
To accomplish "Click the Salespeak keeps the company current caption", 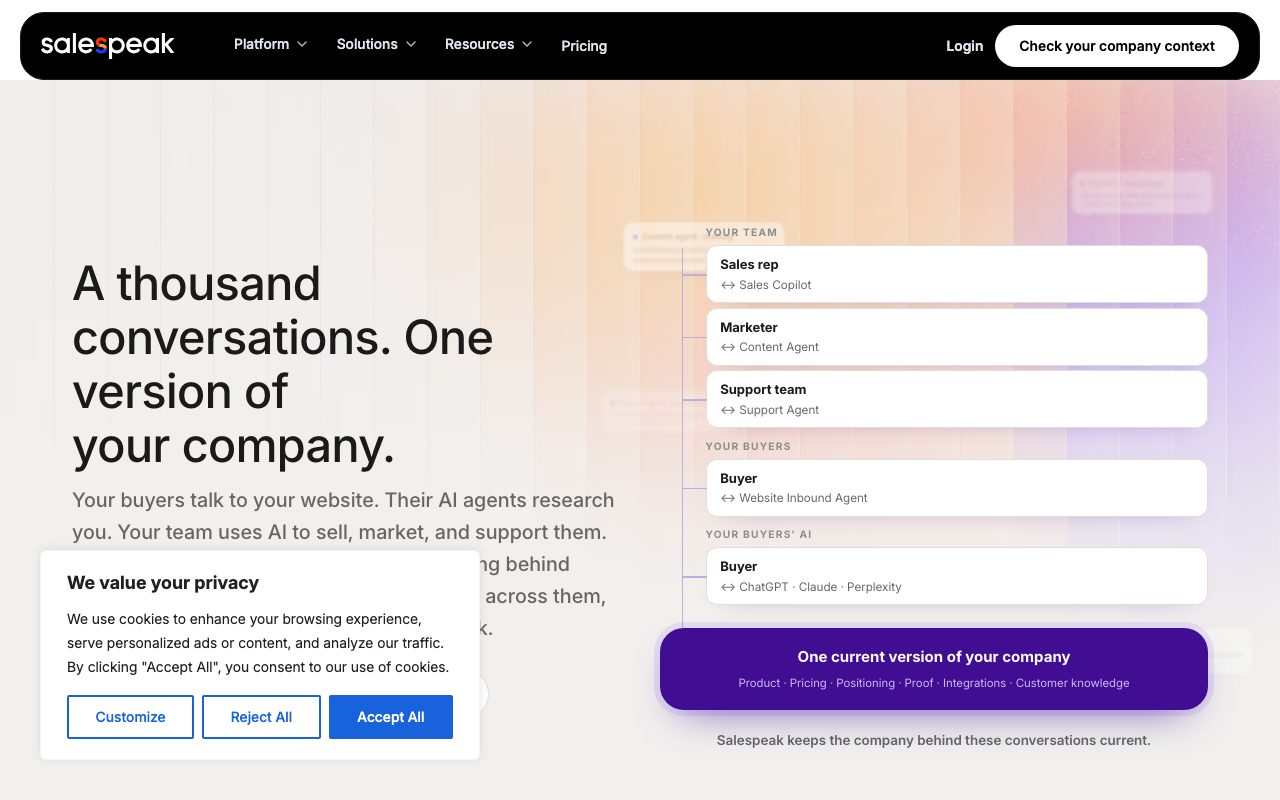I will 934,741.
